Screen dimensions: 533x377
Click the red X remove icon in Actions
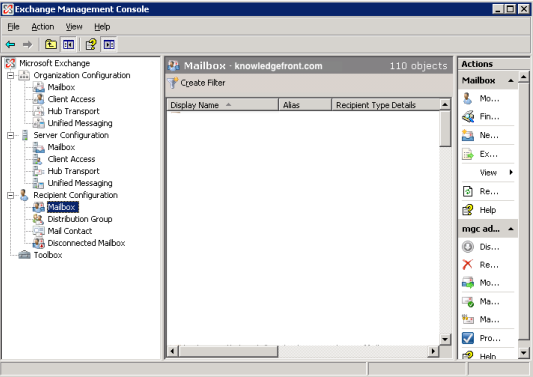468,264
